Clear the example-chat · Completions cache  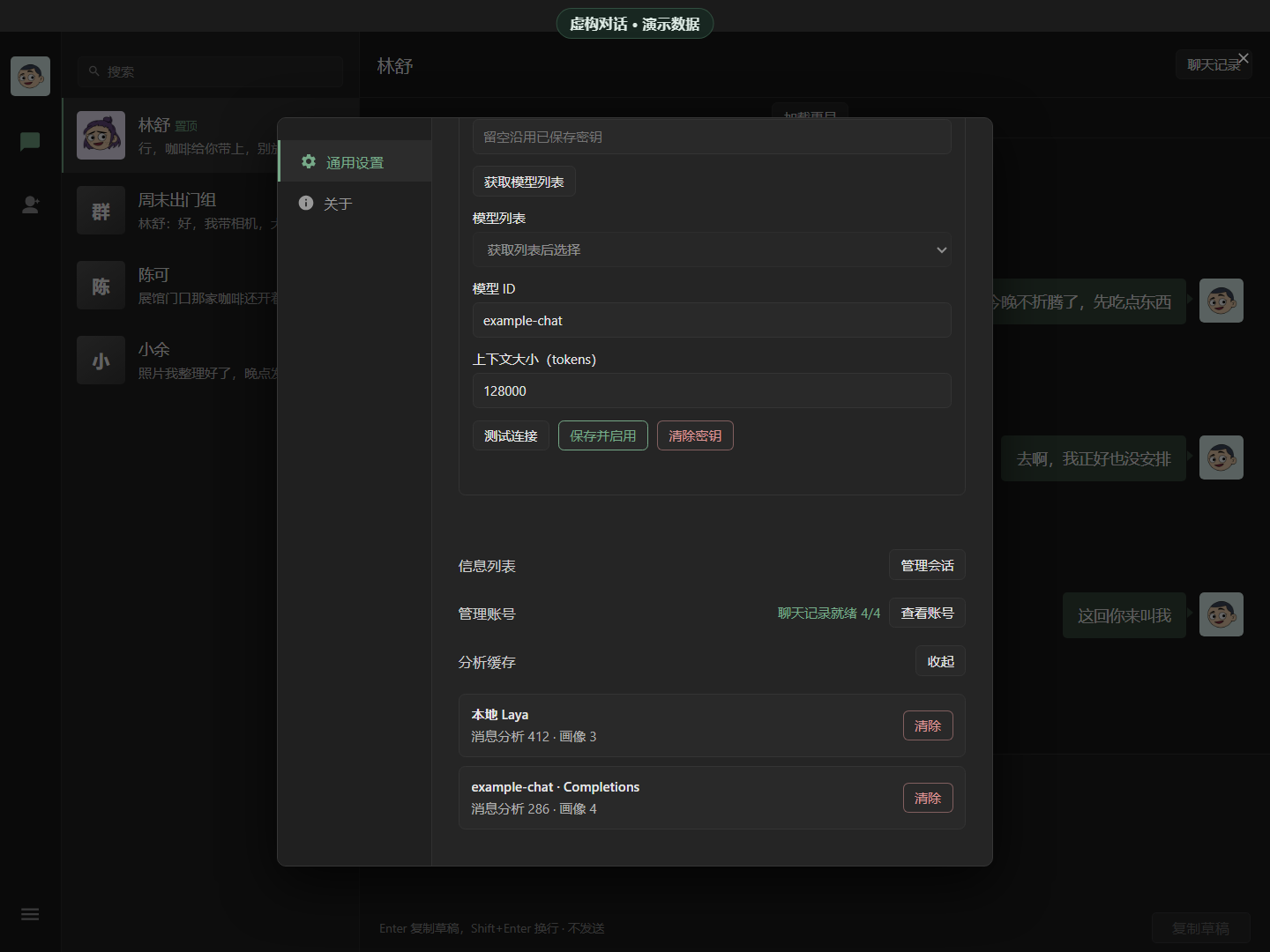pyautogui.click(x=928, y=798)
